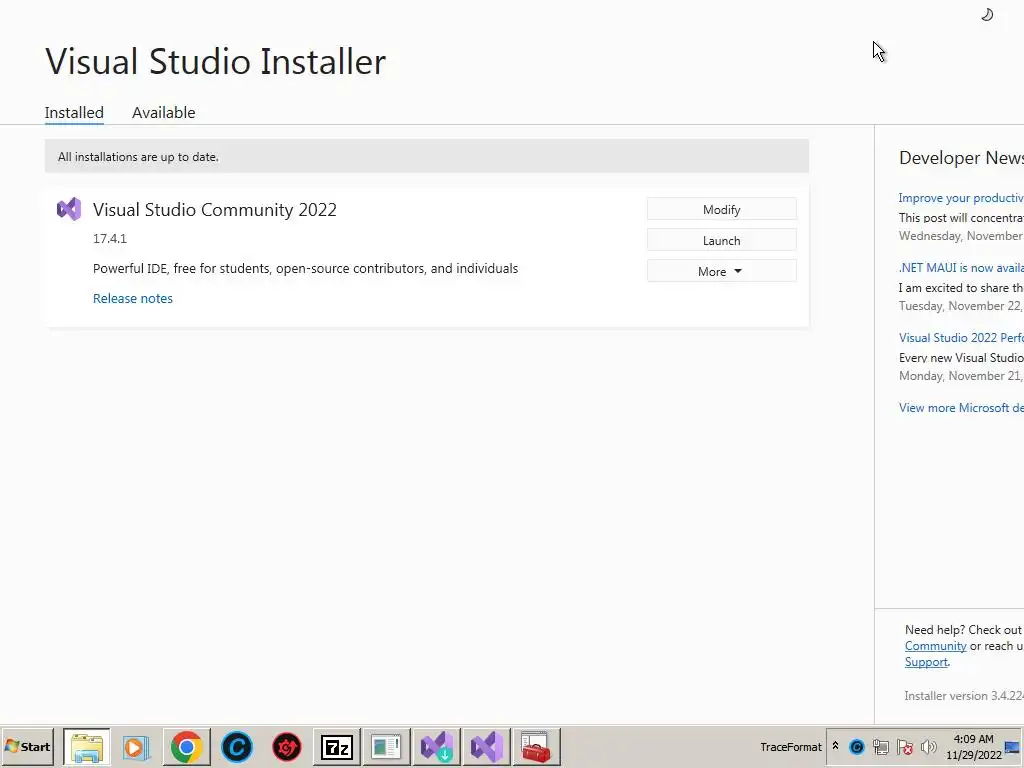Switch to the Available tab

coord(163,112)
